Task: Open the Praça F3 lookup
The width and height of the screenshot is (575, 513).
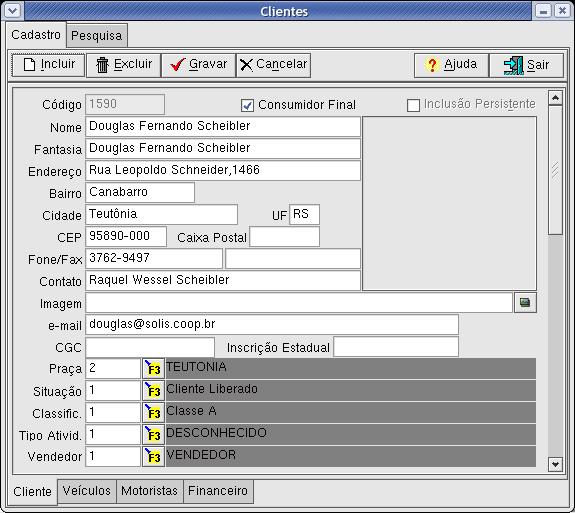Action: click(153, 369)
